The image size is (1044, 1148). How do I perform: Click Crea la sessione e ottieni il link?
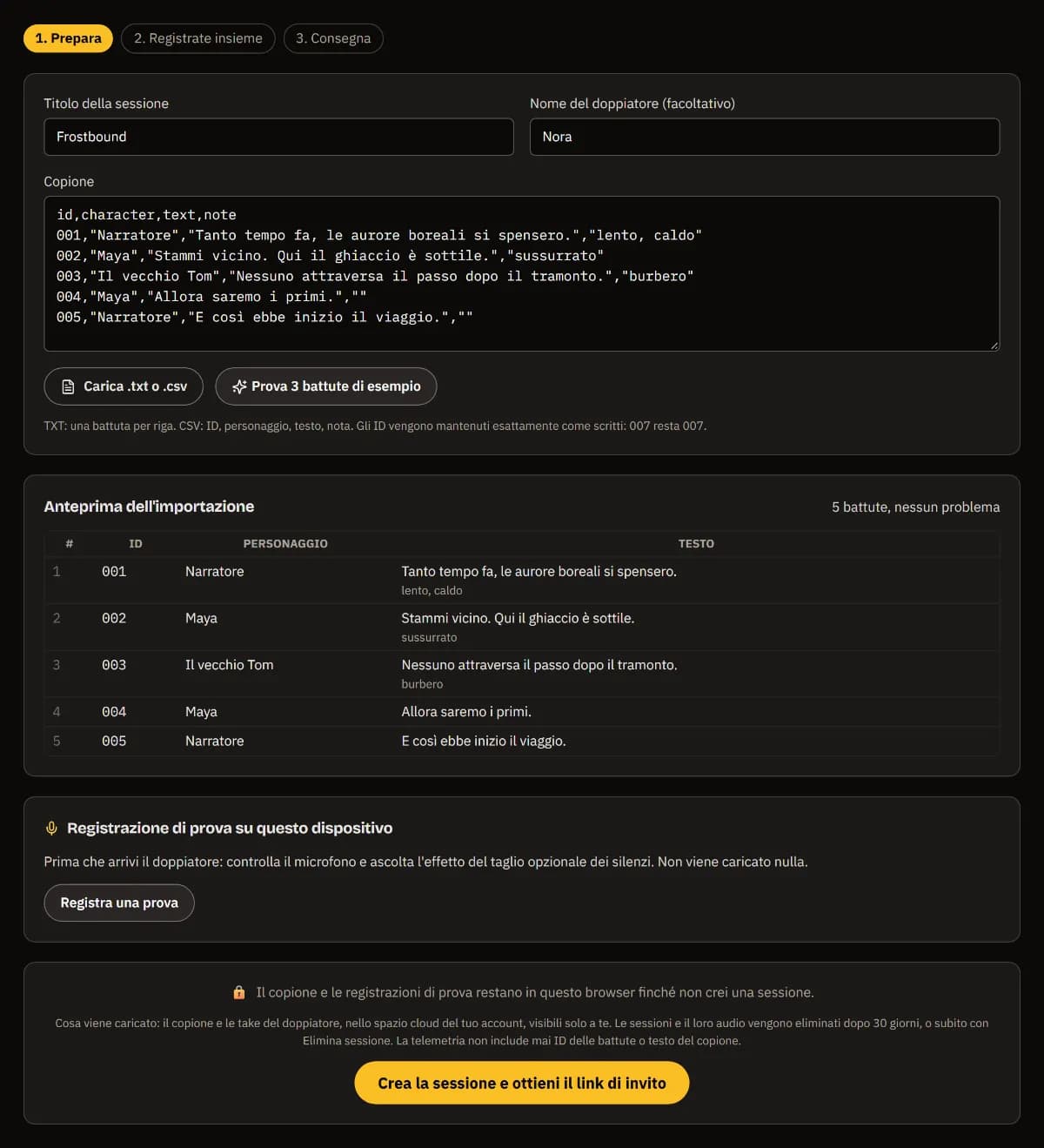522,1083
